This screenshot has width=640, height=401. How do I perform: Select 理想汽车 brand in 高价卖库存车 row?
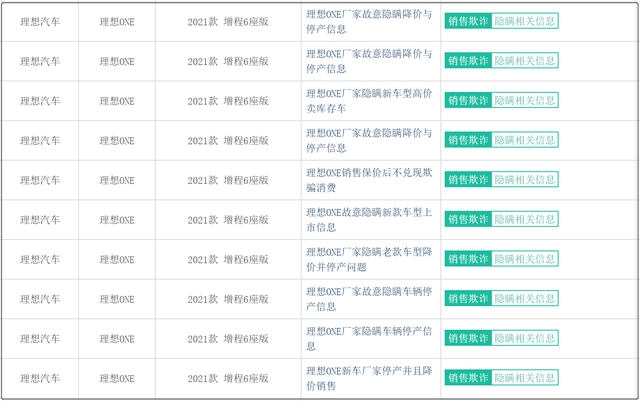click(40, 101)
